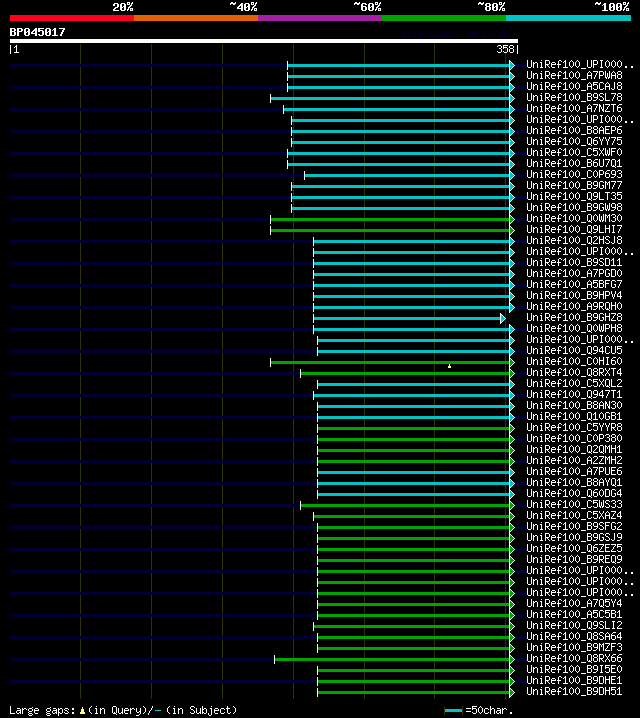640x718 pixels.
Task: Click the red 20% identity legend segment
Action: click(x=72, y=18)
